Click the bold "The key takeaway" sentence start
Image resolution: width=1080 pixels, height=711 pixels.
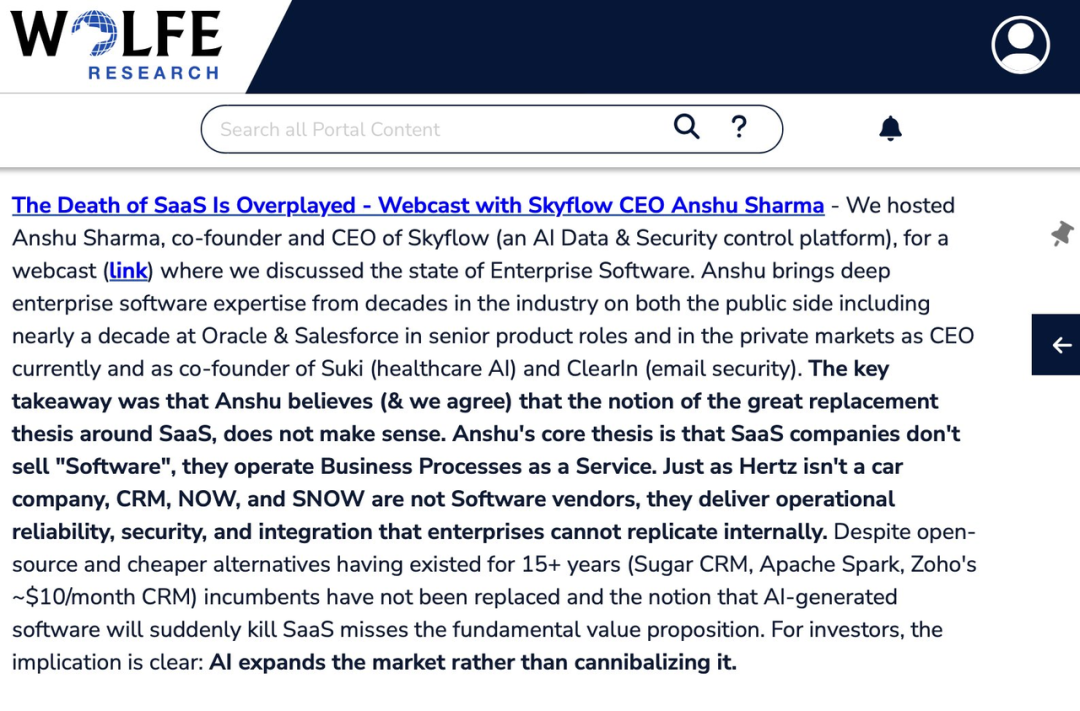[849, 369]
